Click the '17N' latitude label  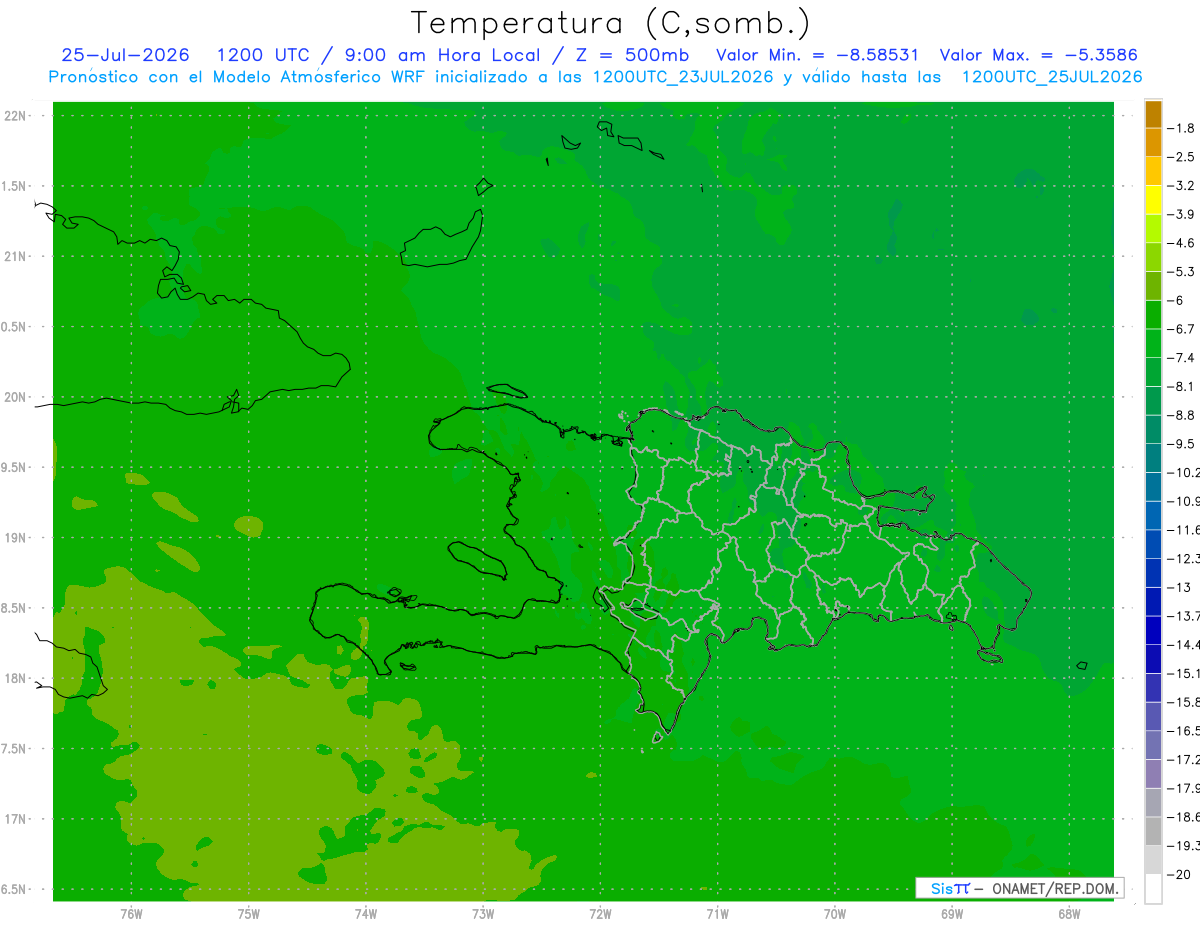[x=15, y=819]
